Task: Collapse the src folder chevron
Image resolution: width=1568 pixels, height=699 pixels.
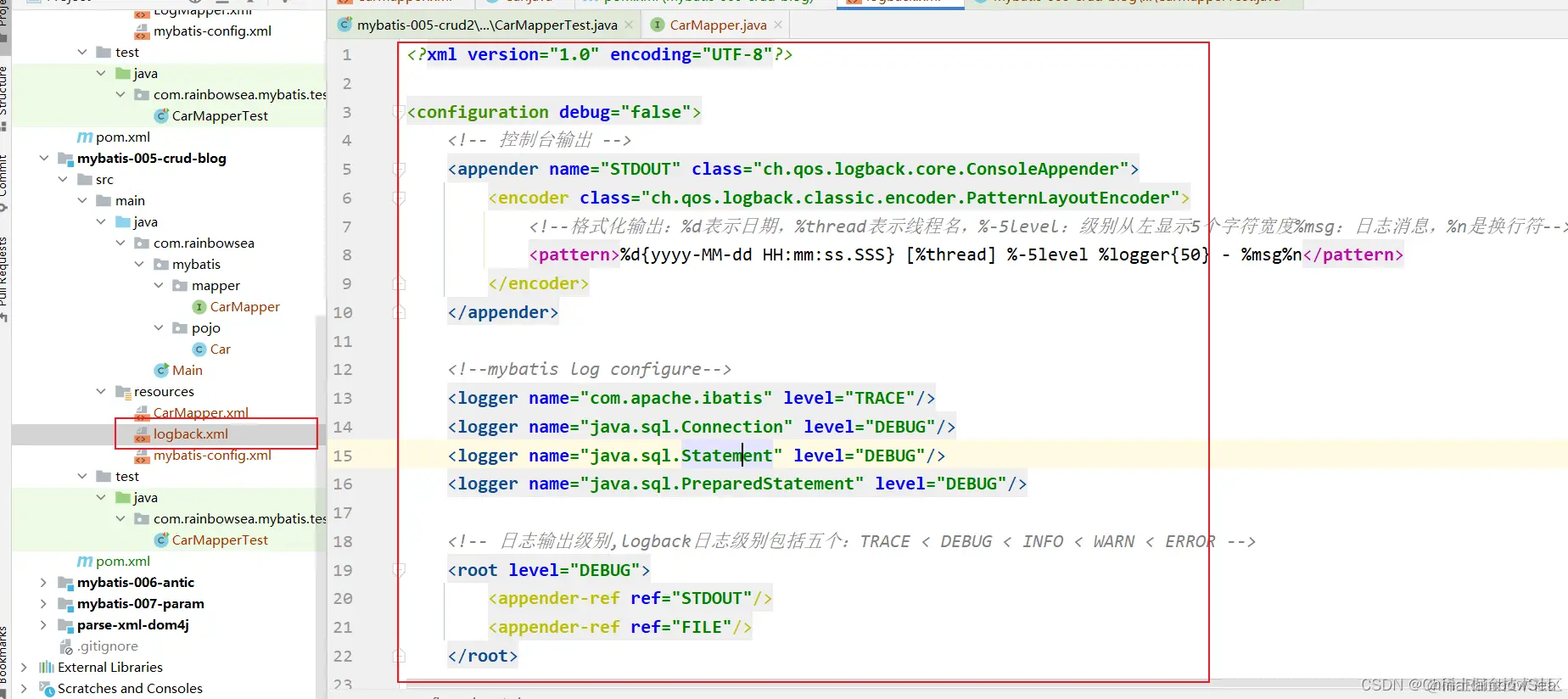Action: point(63,180)
